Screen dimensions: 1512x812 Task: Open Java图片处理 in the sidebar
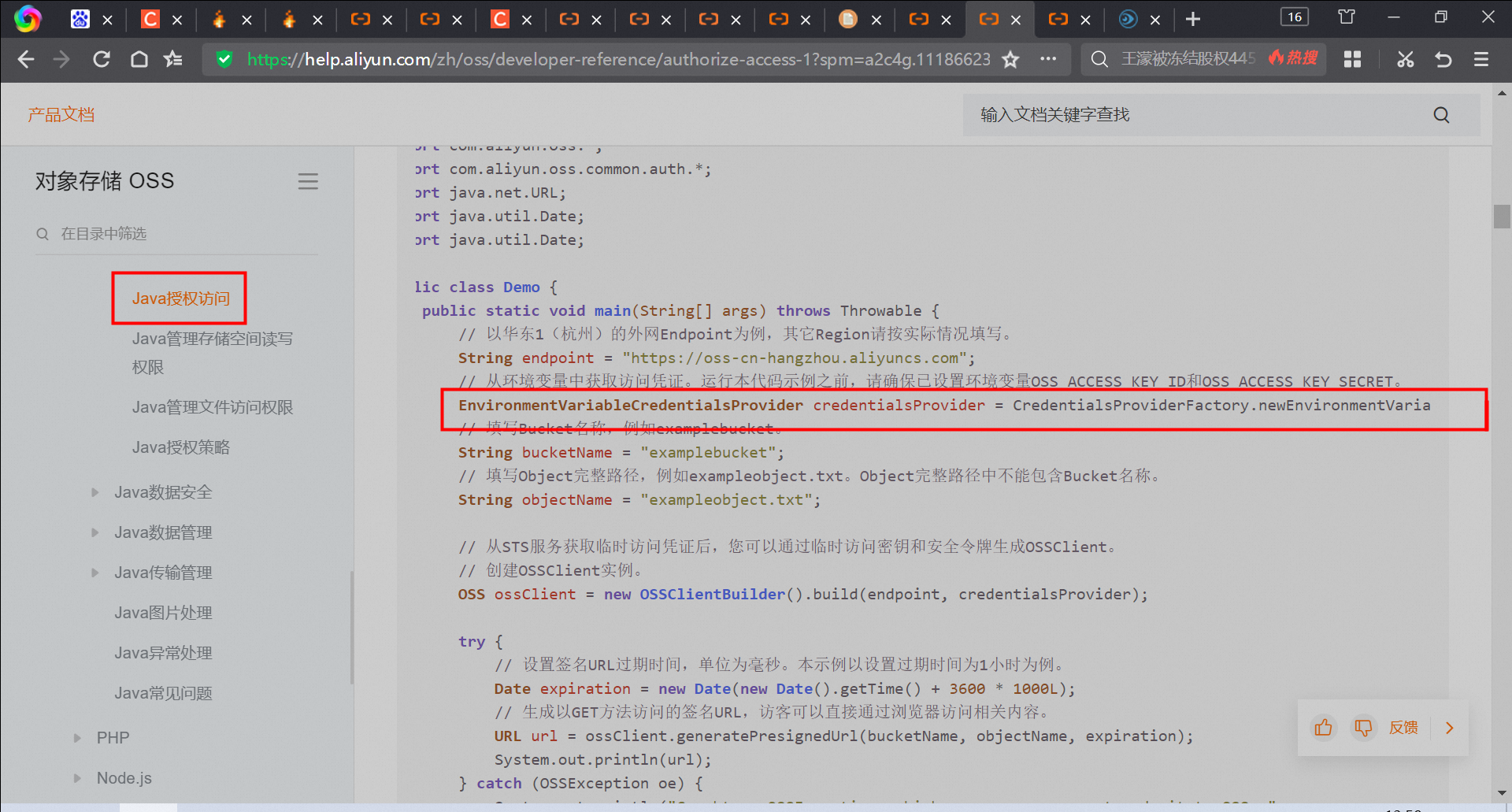[x=163, y=613]
